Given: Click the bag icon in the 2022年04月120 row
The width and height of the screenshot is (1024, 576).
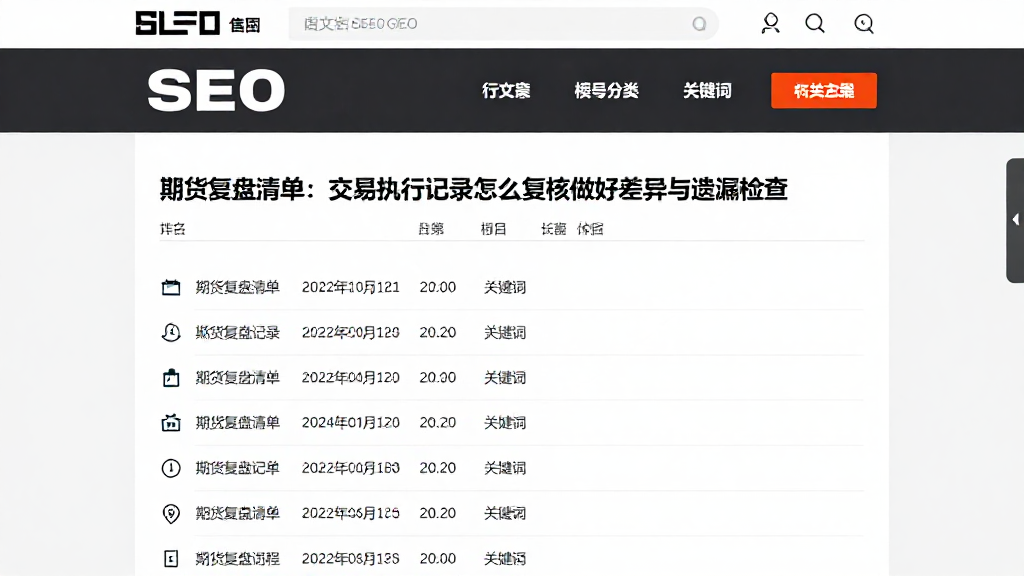Looking at the screenshot, I should pos(171,377).
